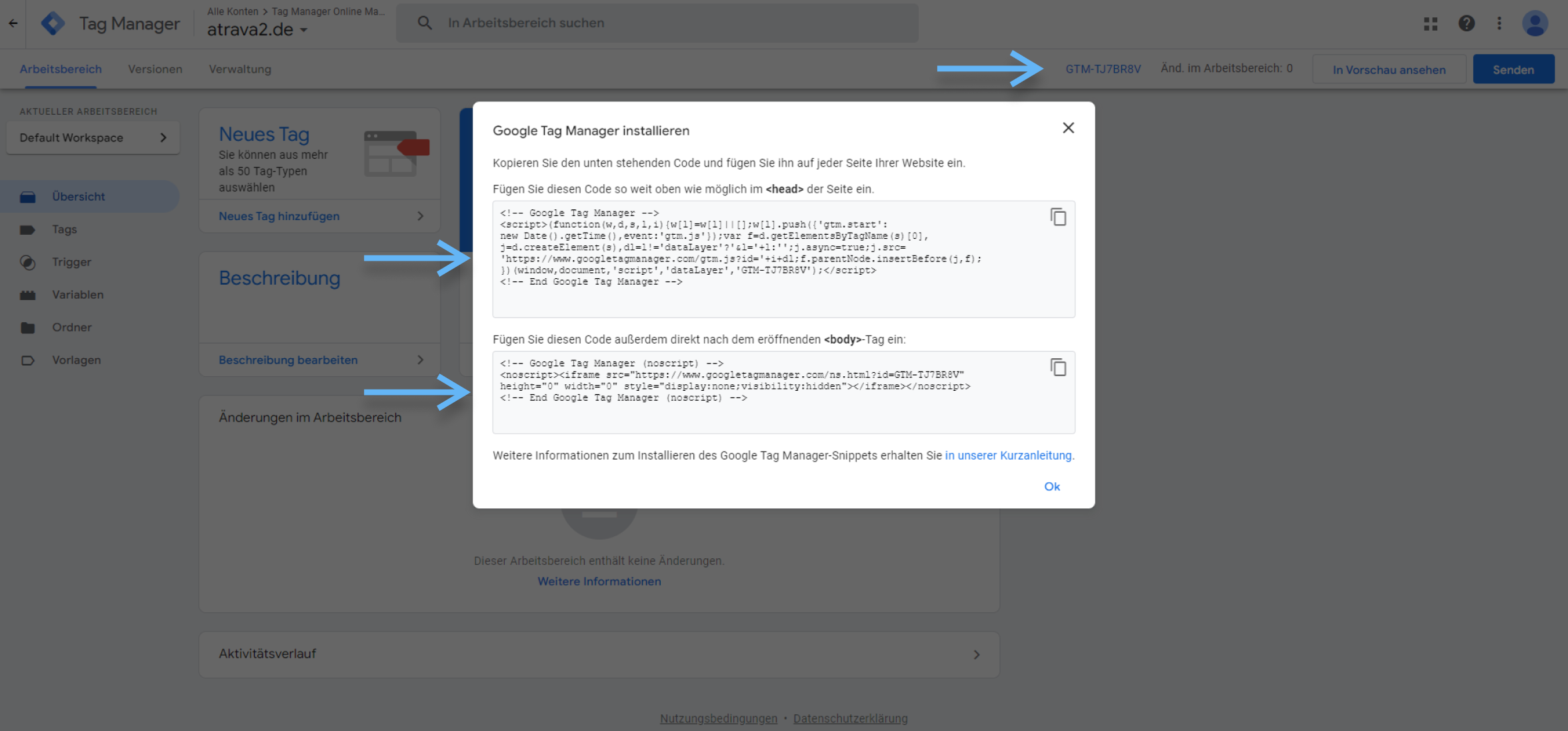Open the Google apps grid
This screenshot has width=1568, height=731.
[x=1430, y=23]
